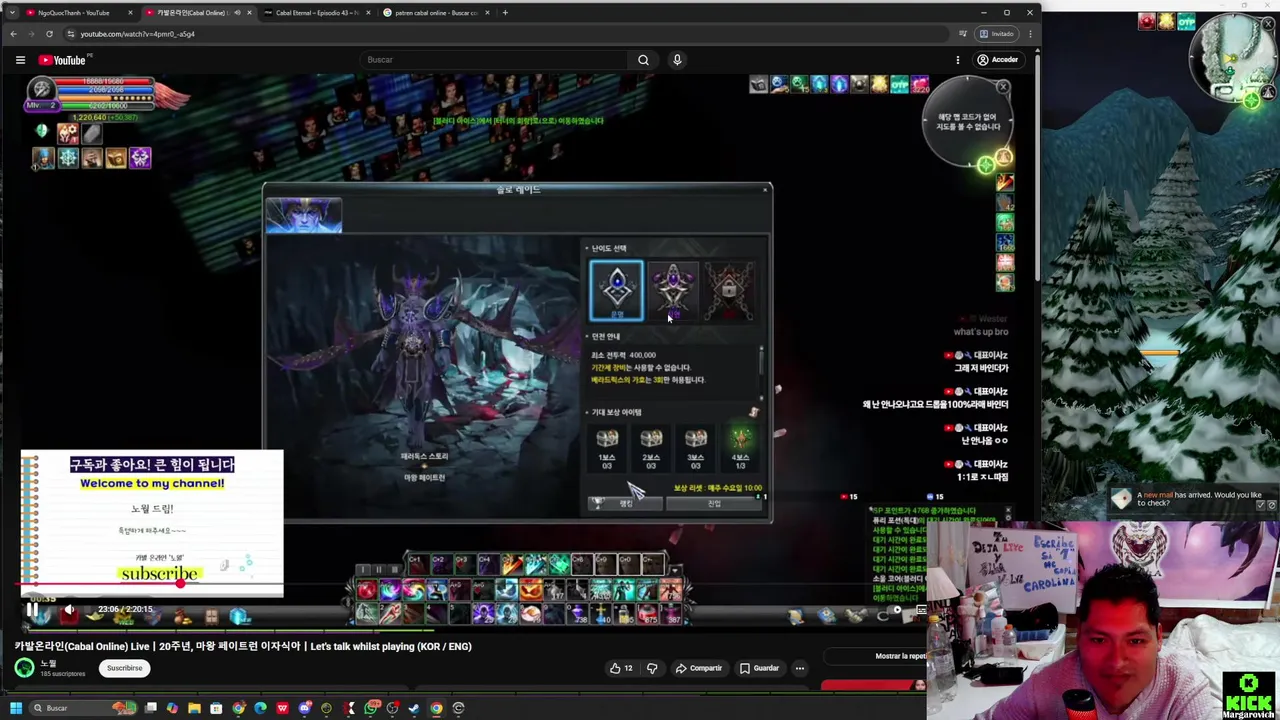This screenshot has height=720, width=1280.
Task: Switch to the patren cabal online search tab
Action: coord(436,13)
